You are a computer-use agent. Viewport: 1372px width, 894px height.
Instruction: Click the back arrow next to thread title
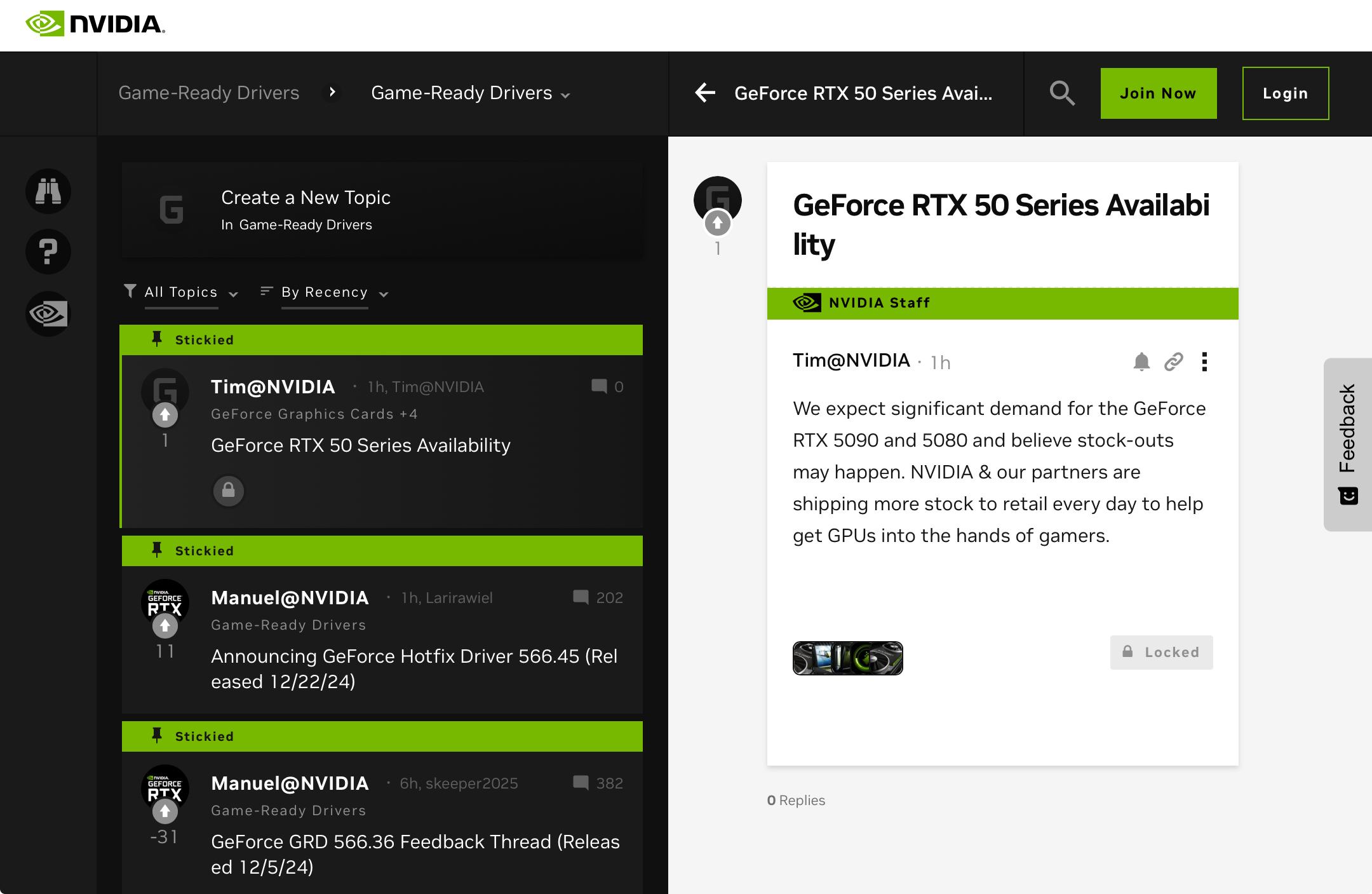[x=705, y=93]
